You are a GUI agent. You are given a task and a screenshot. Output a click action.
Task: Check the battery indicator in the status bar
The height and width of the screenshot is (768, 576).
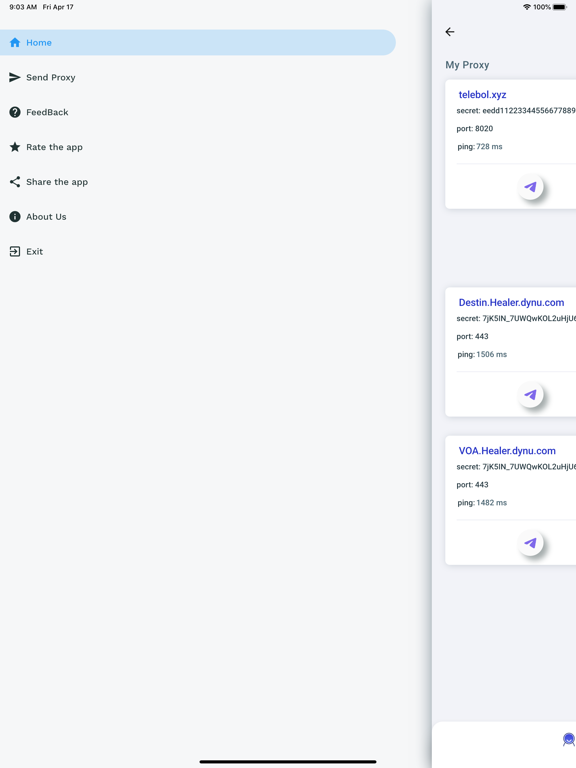click(559, 7)
